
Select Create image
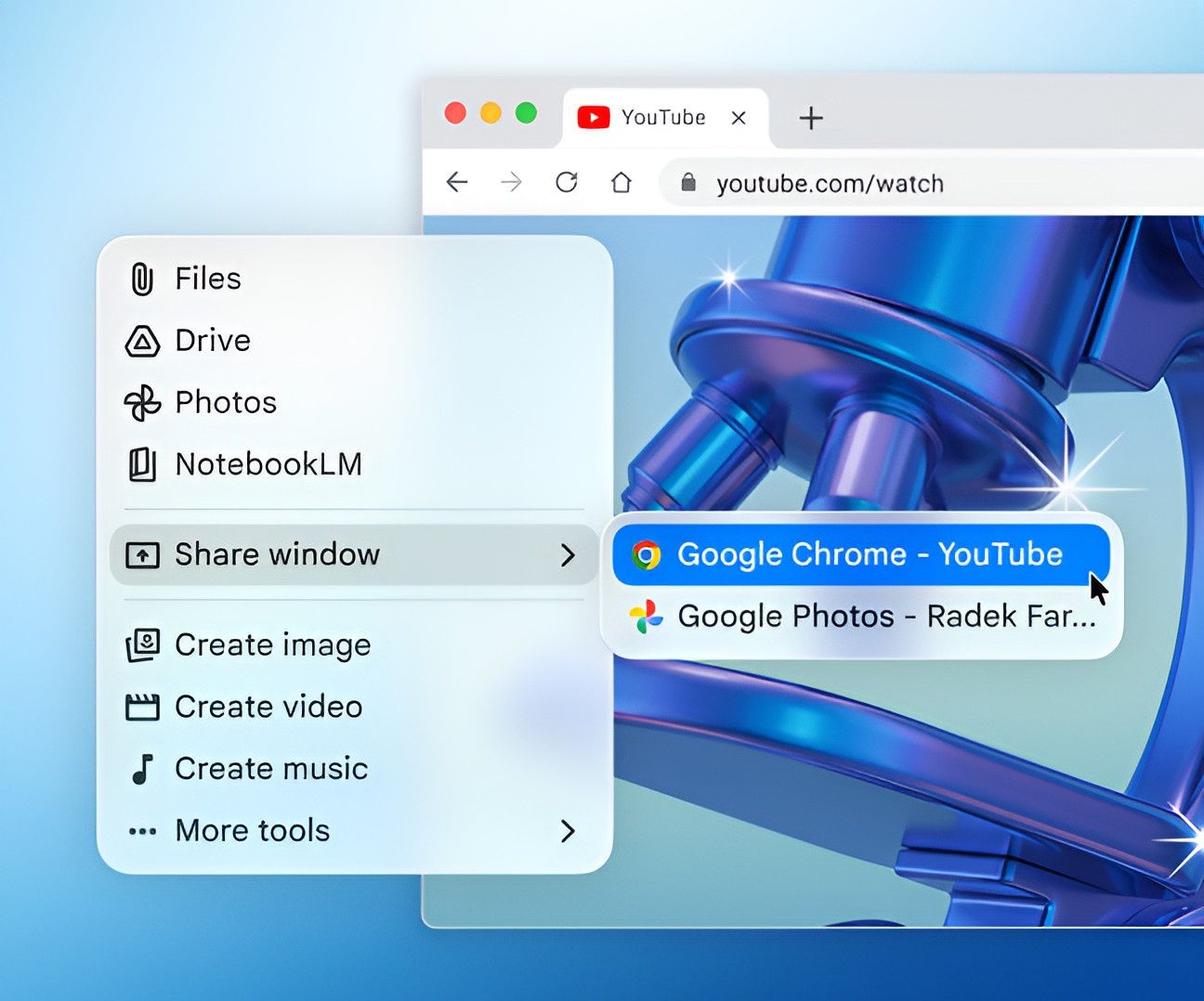355,644
